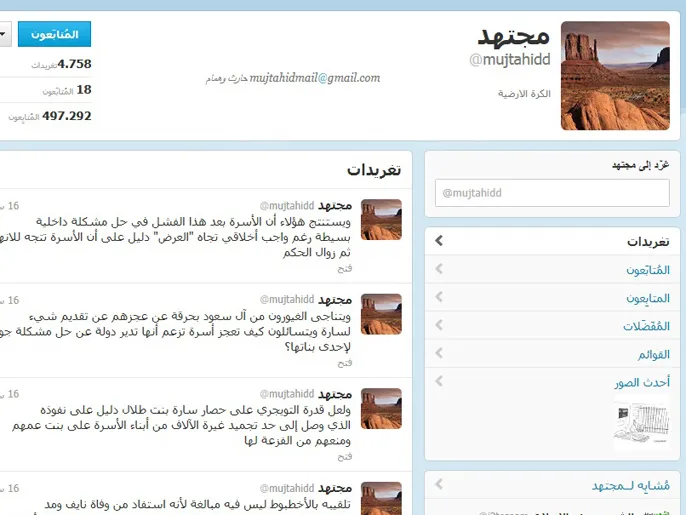Click the الكرة الارضية location text
Screen dimensions: 686x515
[524, 94]
